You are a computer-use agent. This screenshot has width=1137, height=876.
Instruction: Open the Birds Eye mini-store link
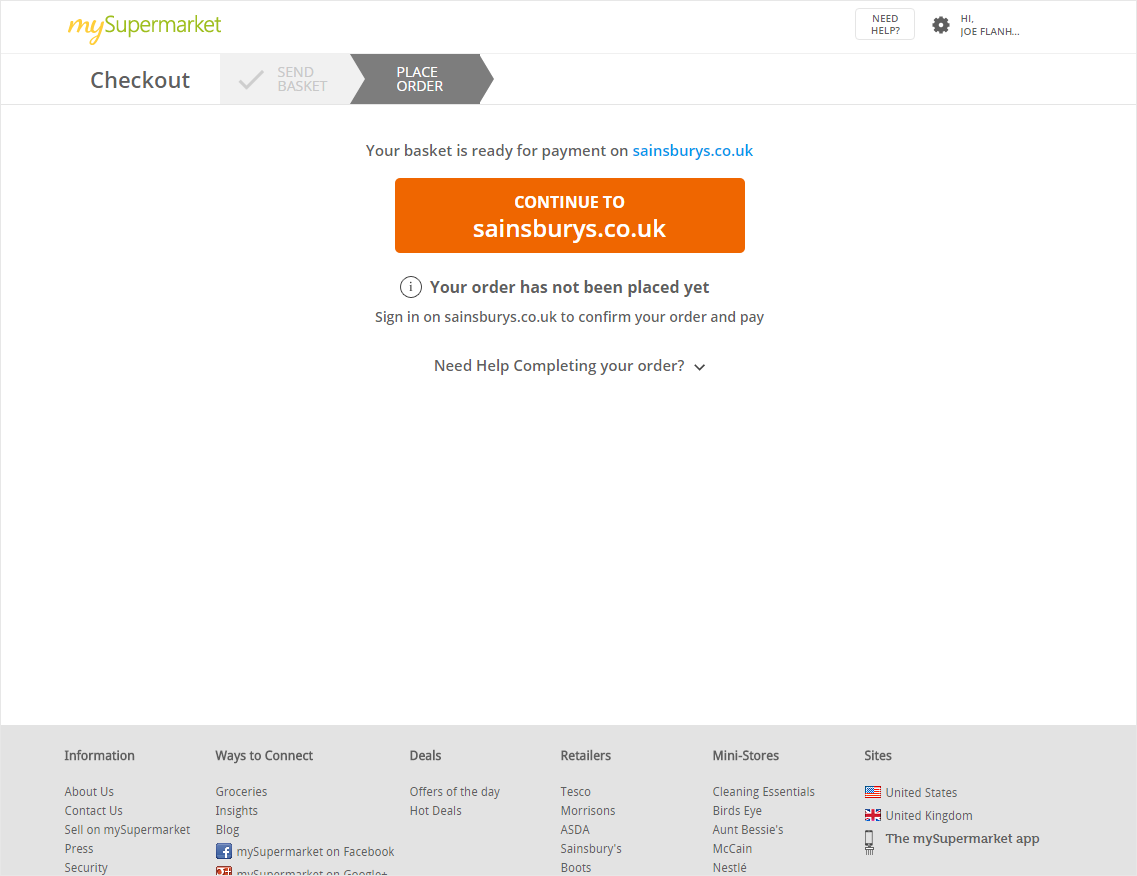(737, 811)
